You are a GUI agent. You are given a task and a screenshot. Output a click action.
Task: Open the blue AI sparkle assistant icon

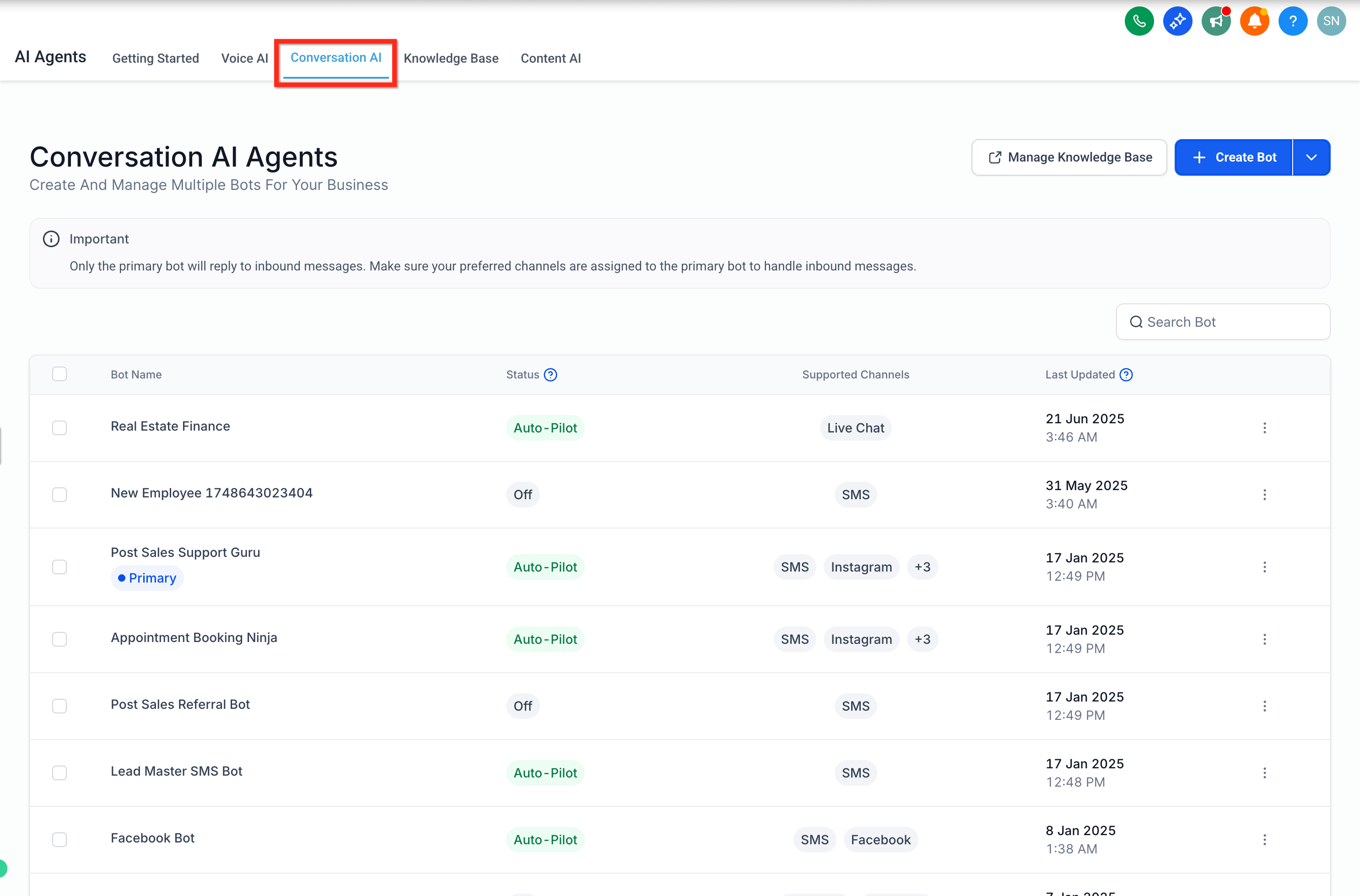coord(1177,21)
